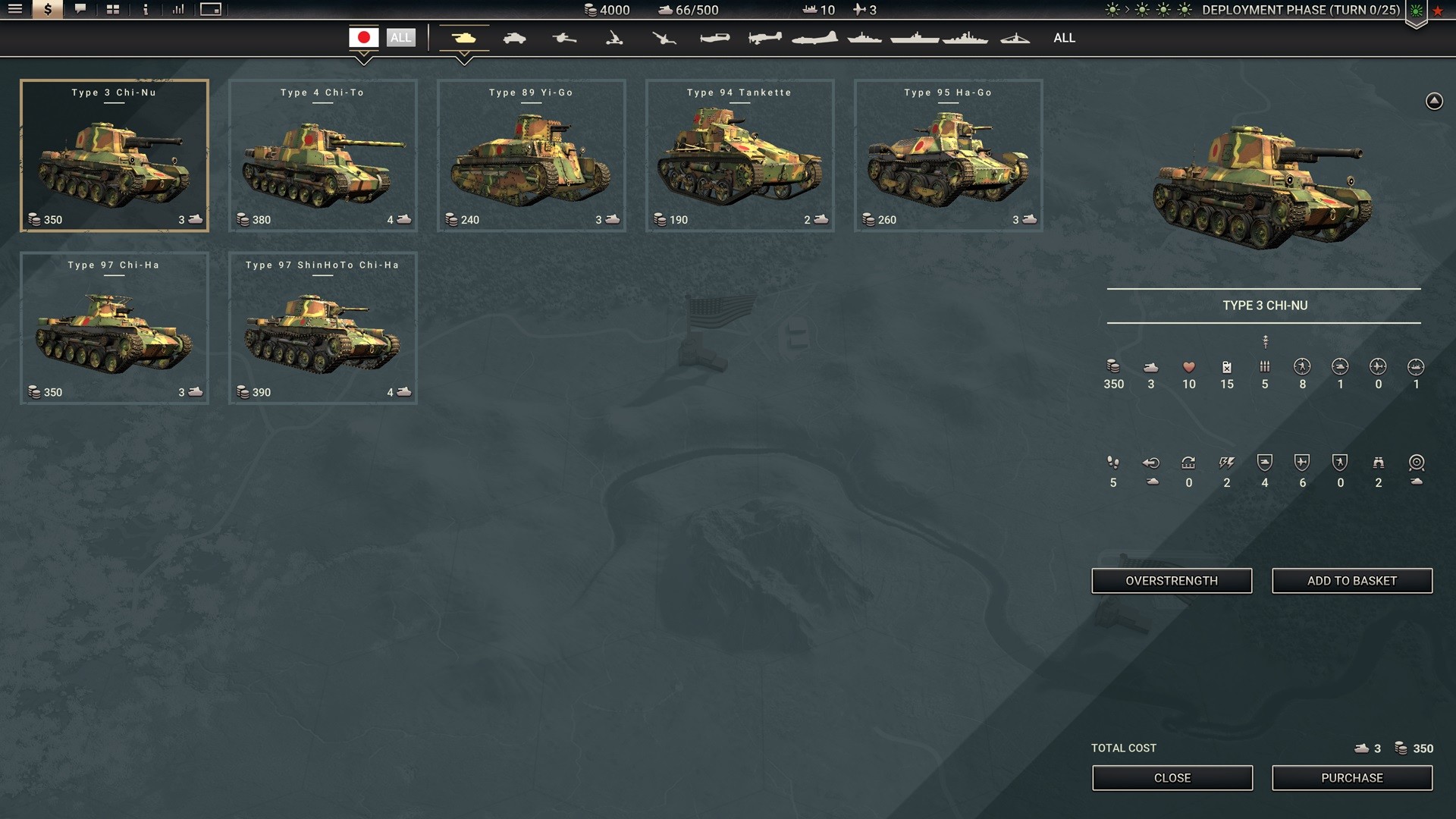Click the statistics bars icon
The height and width of the screenshot is (819, 1456).
click(179, 11)
